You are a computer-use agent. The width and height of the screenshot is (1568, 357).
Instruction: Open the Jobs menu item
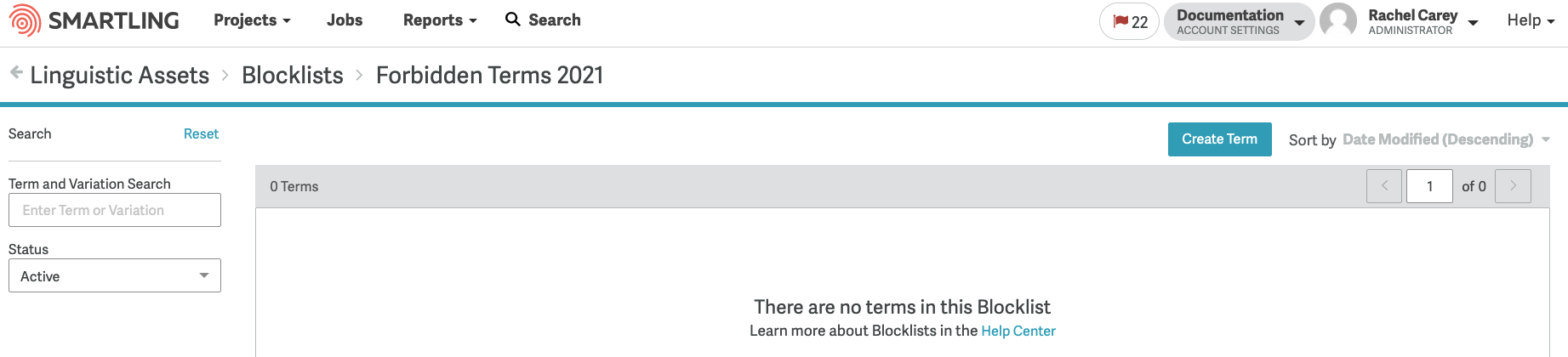point(345,20)
